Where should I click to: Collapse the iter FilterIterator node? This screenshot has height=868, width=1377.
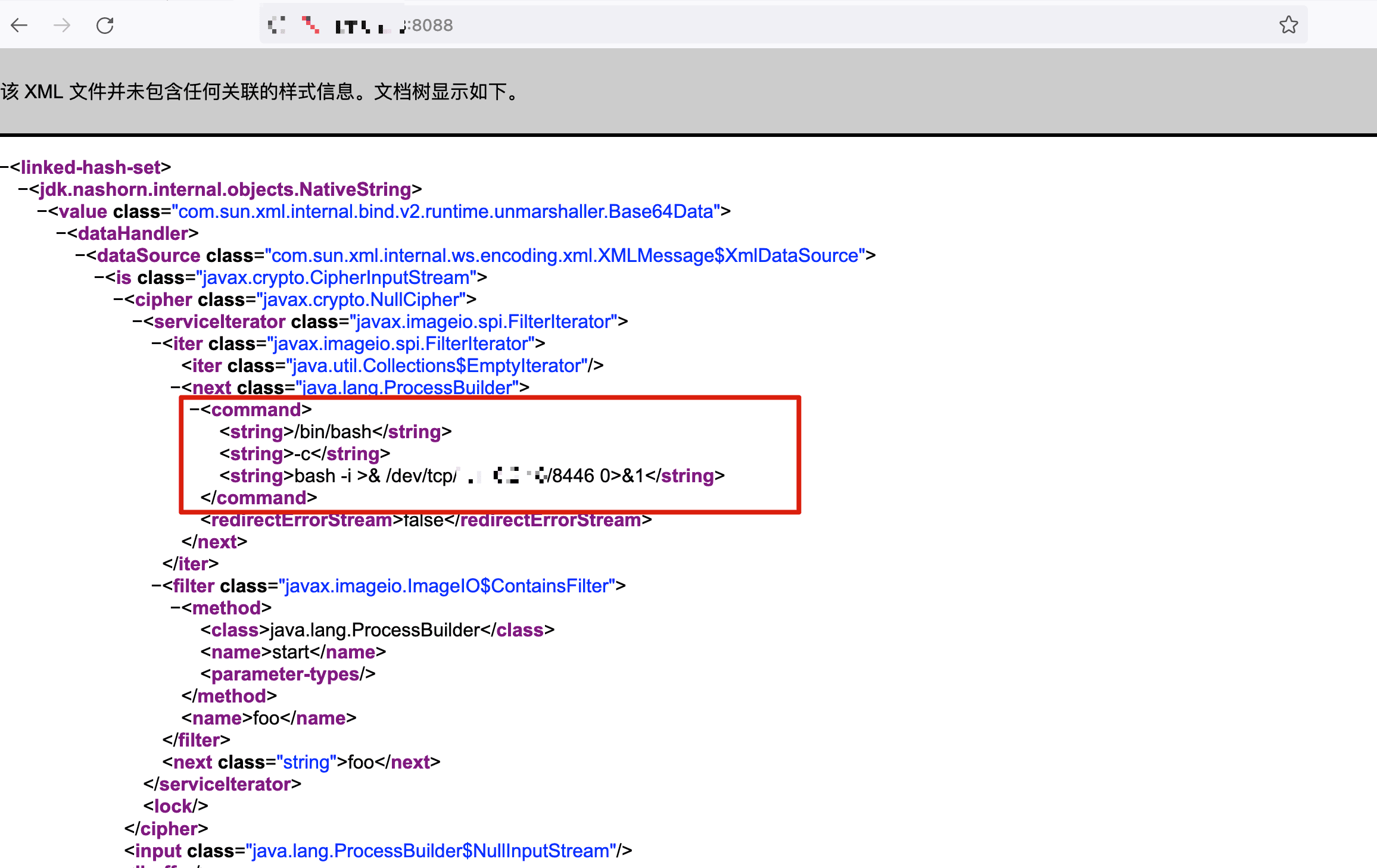pyautogui.click(x=157, y=344)
